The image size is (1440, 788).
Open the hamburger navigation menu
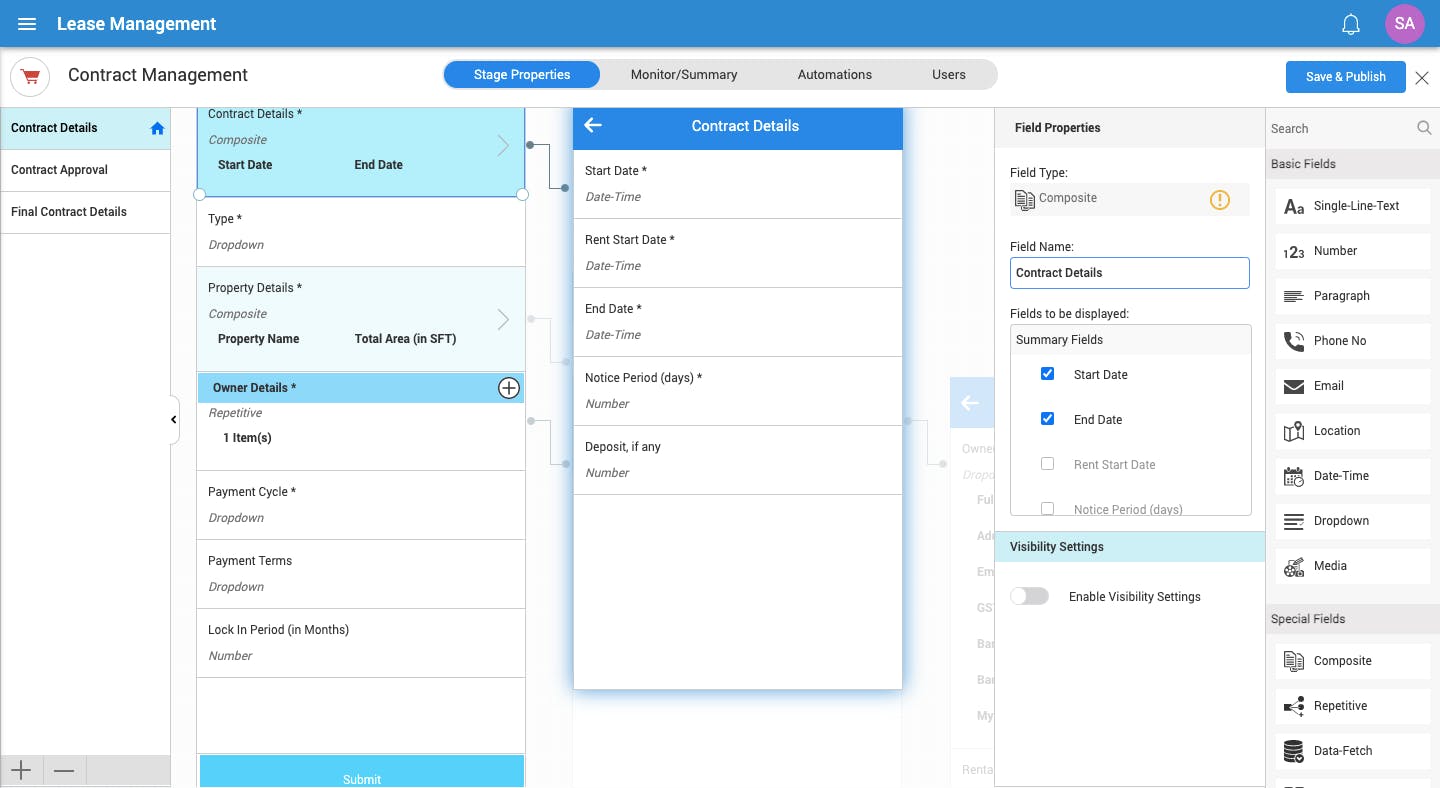27,24
